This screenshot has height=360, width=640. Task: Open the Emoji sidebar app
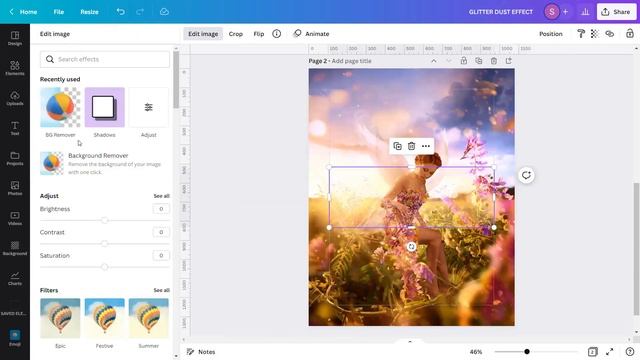(x=15, y=338)
